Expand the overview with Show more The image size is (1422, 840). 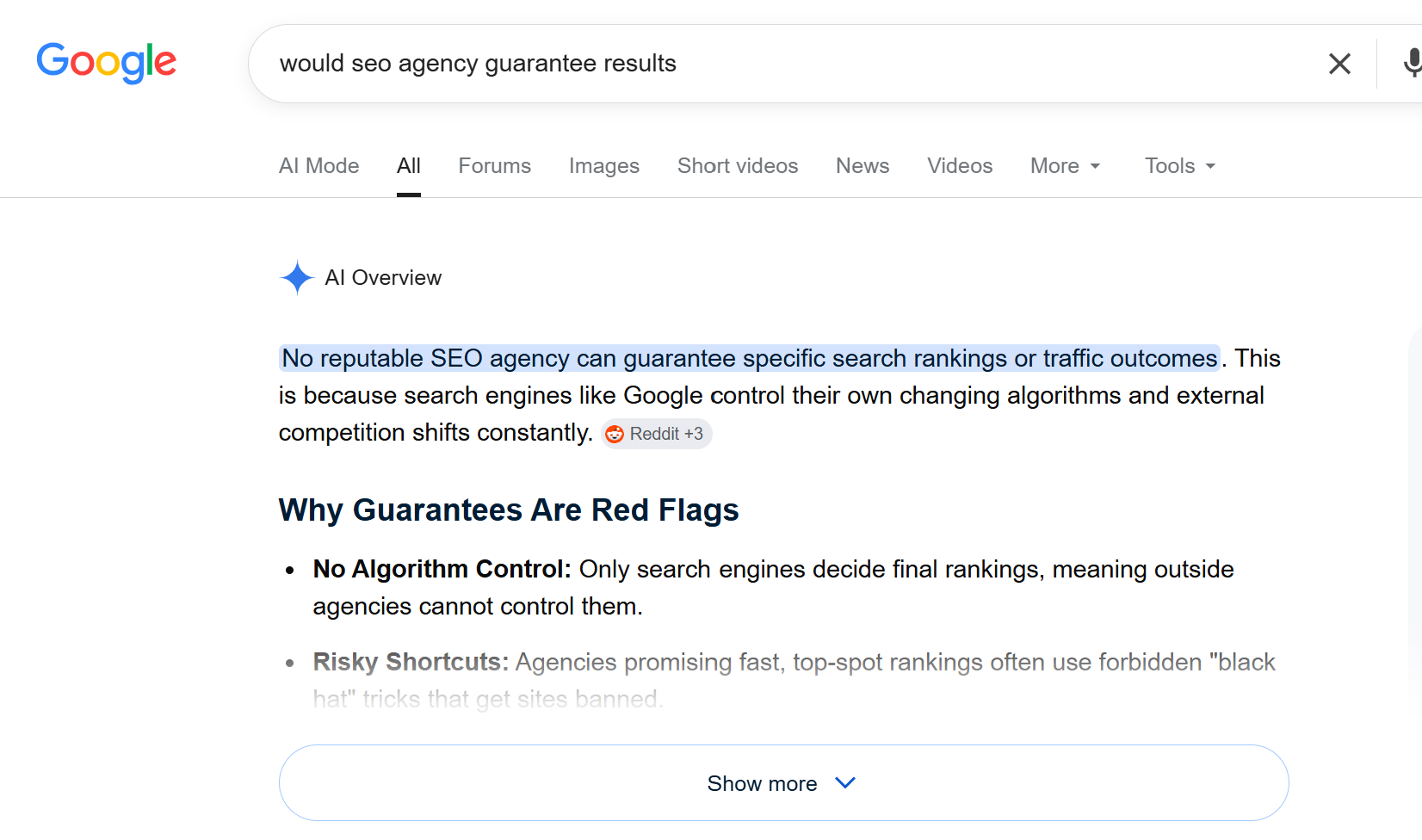coord(783,783)
